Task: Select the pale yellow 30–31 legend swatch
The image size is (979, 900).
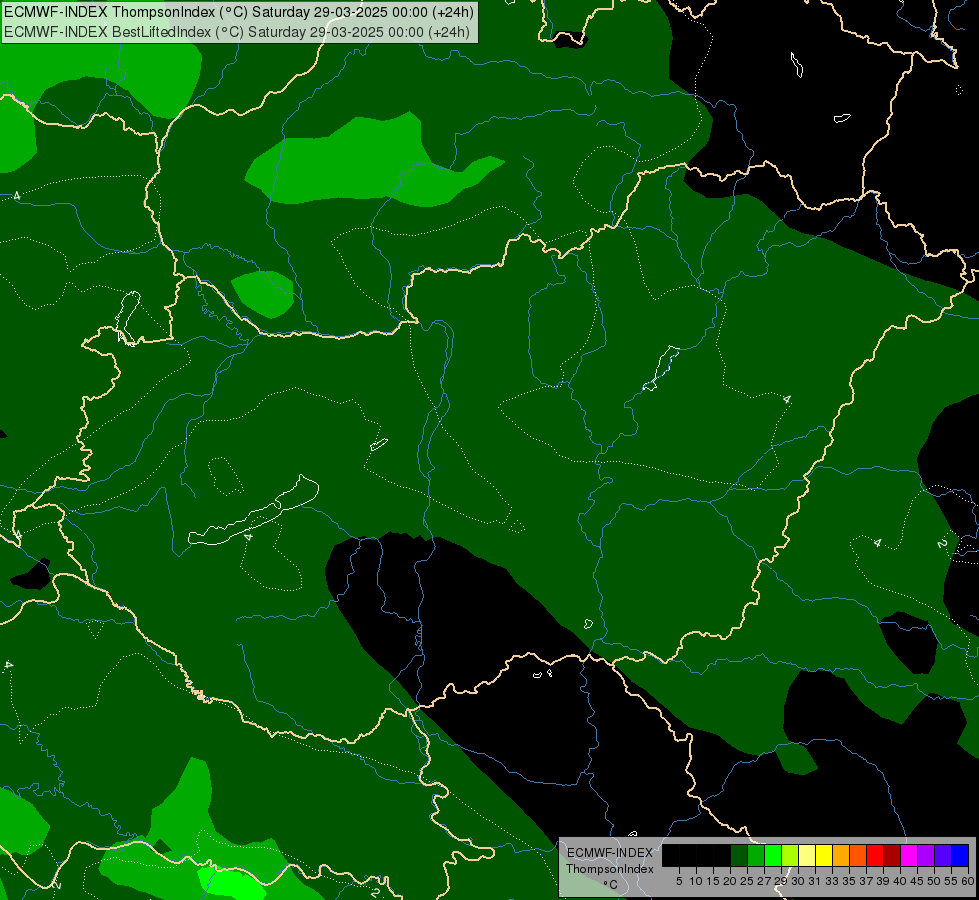Action: [x=807, y=855]
